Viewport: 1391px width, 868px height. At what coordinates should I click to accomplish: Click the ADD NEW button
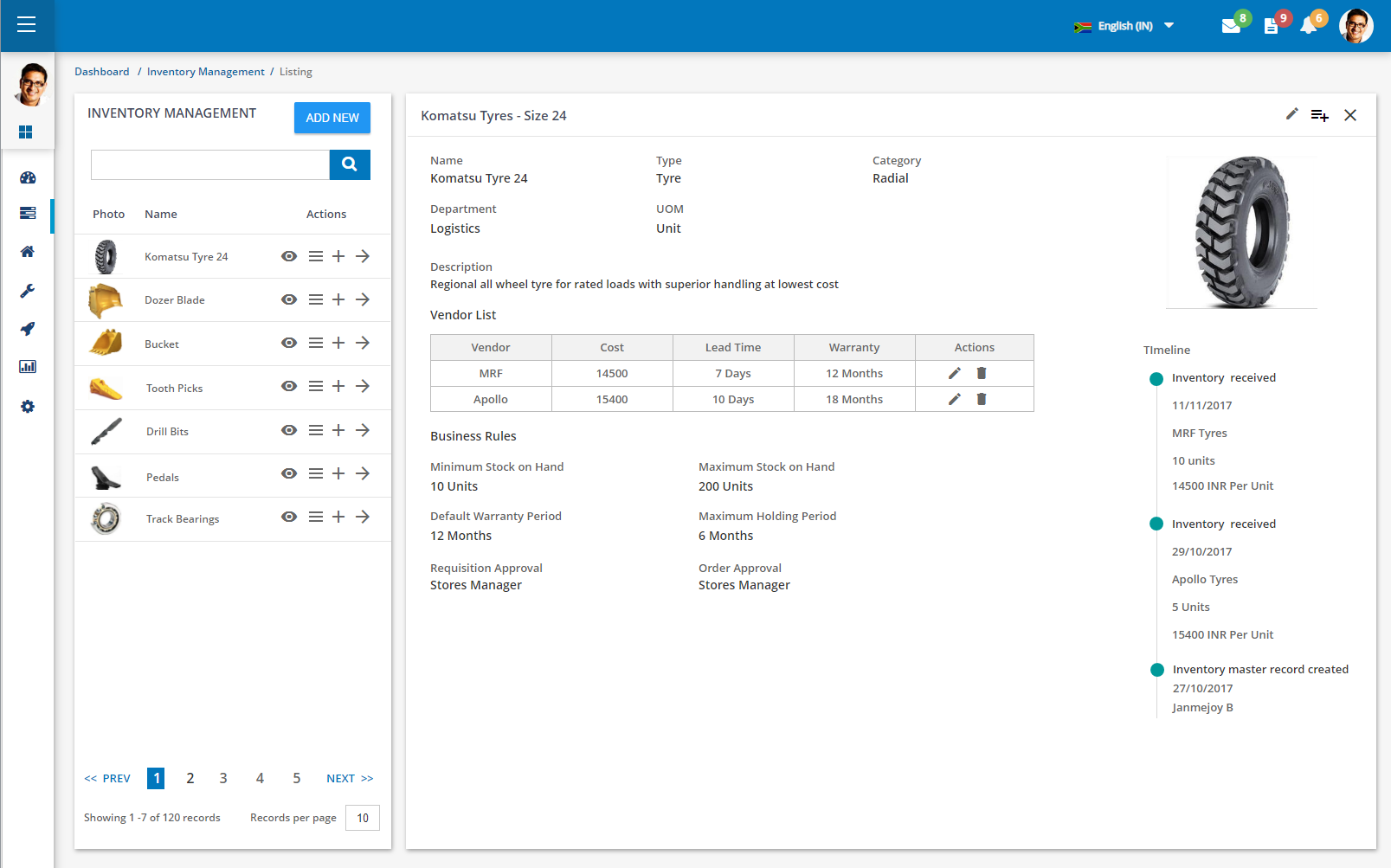click(x=332, y=117)
